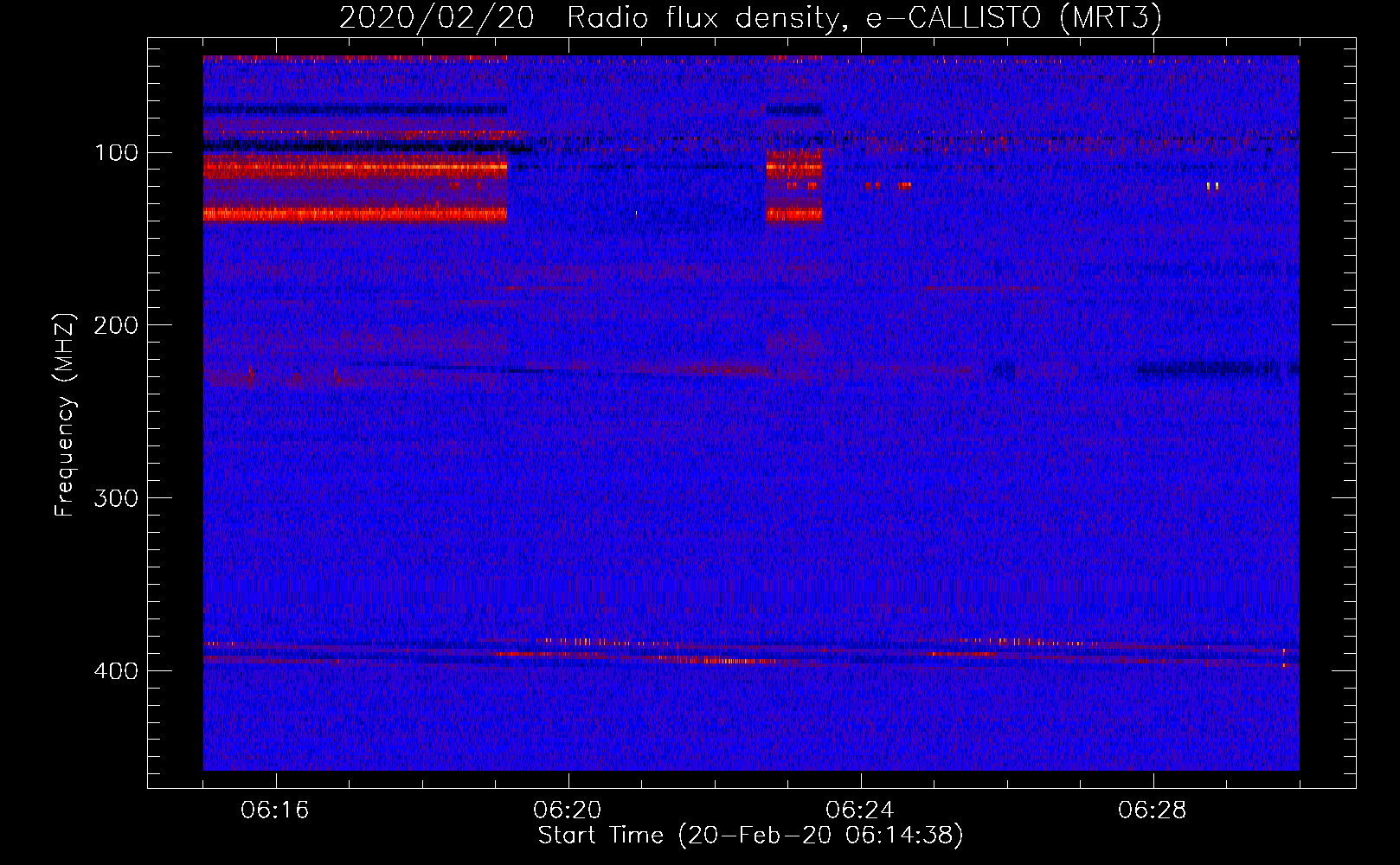Click the "06:20" time tick label
Viewport: 1400px width, 865px height.
coord(568,811)
